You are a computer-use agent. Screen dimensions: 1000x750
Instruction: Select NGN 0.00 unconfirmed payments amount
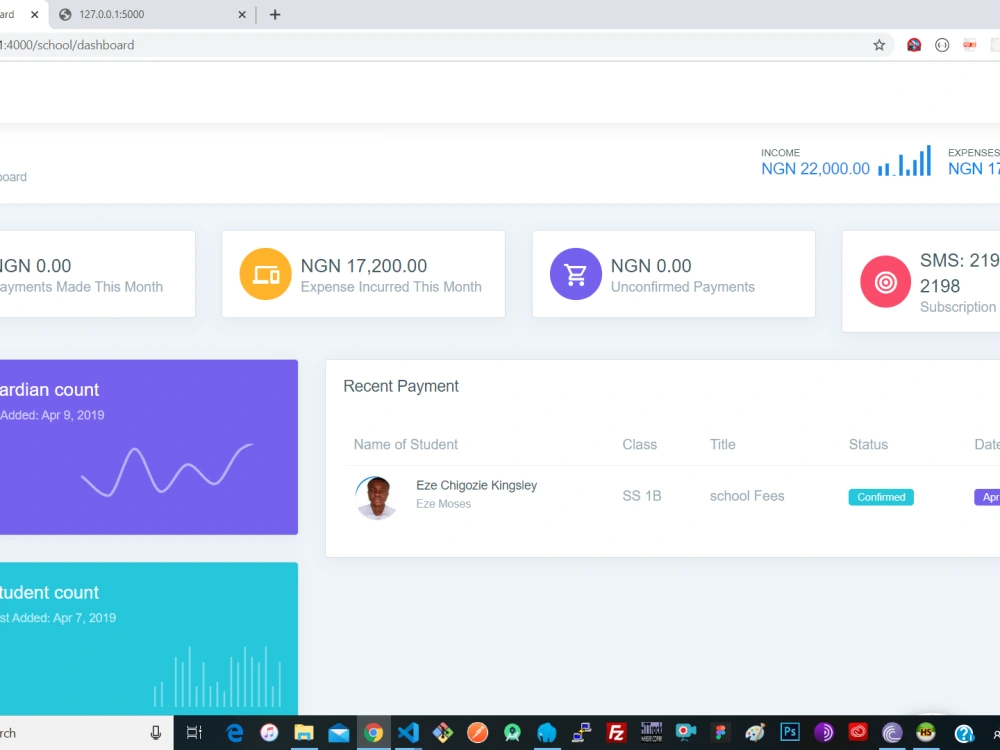(651, 265)
